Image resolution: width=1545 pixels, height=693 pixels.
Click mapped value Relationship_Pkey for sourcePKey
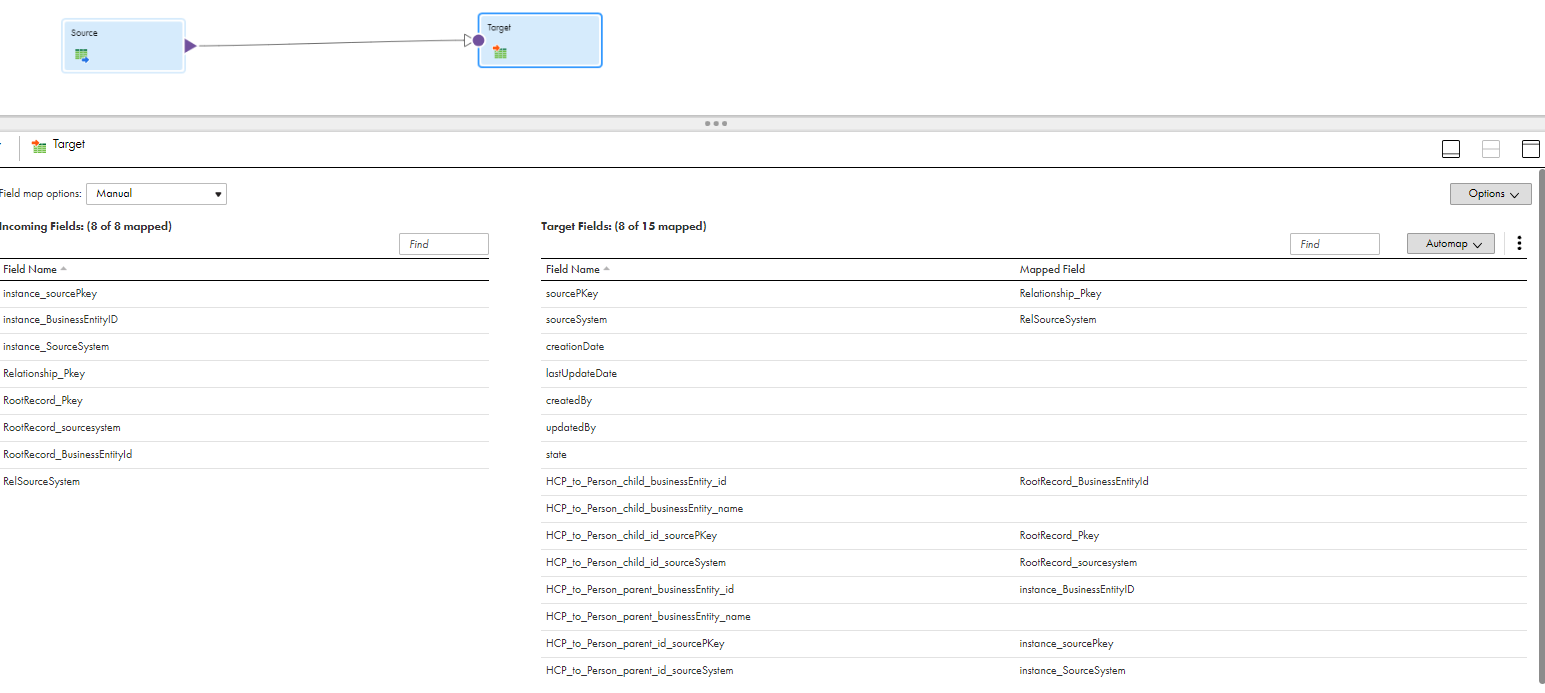pos(1060,294)
